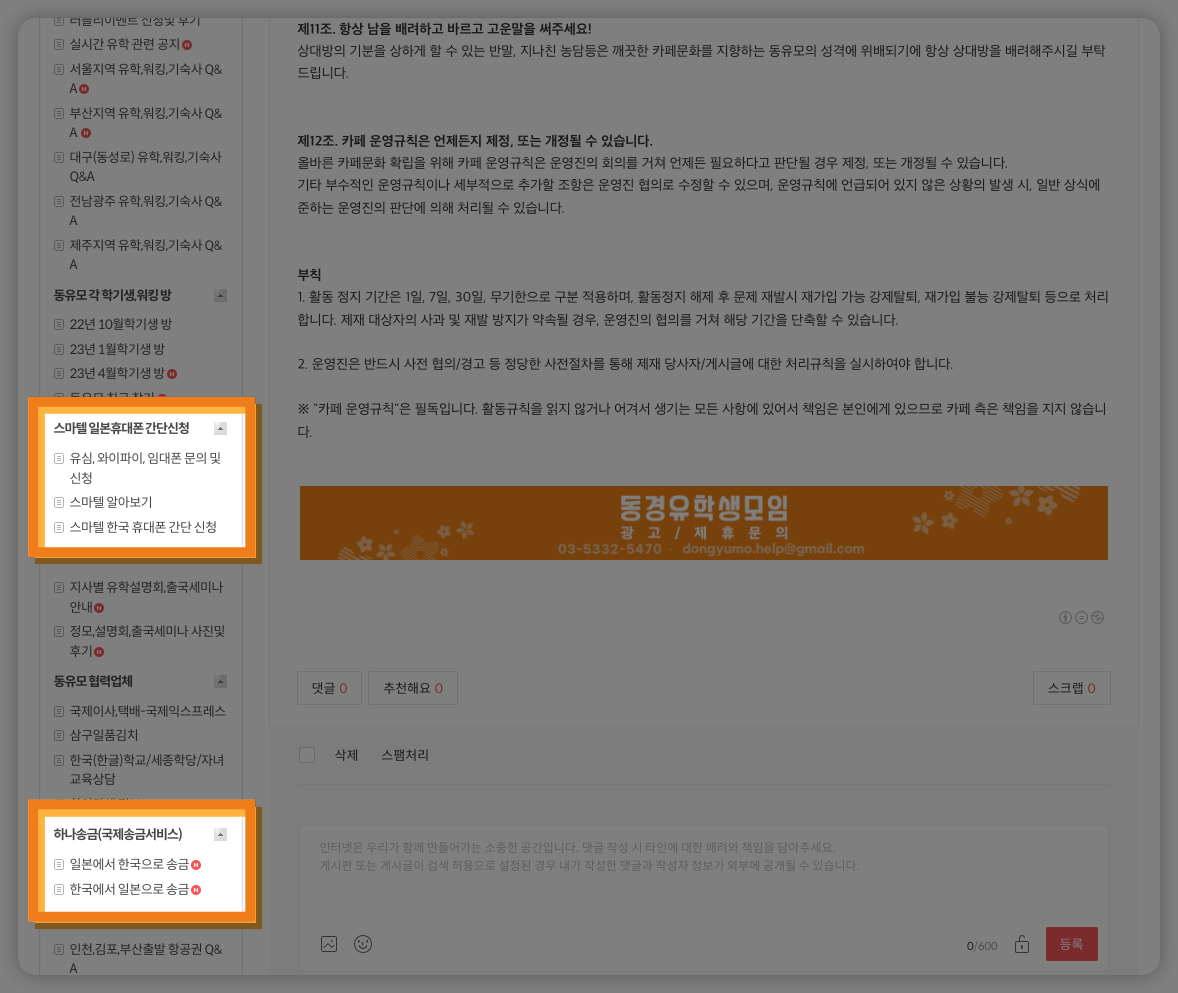Click the board icon beside 일본에서 한국으로 송금
1178x993 pixels.
pyautogui.click(x=59, y=865)
